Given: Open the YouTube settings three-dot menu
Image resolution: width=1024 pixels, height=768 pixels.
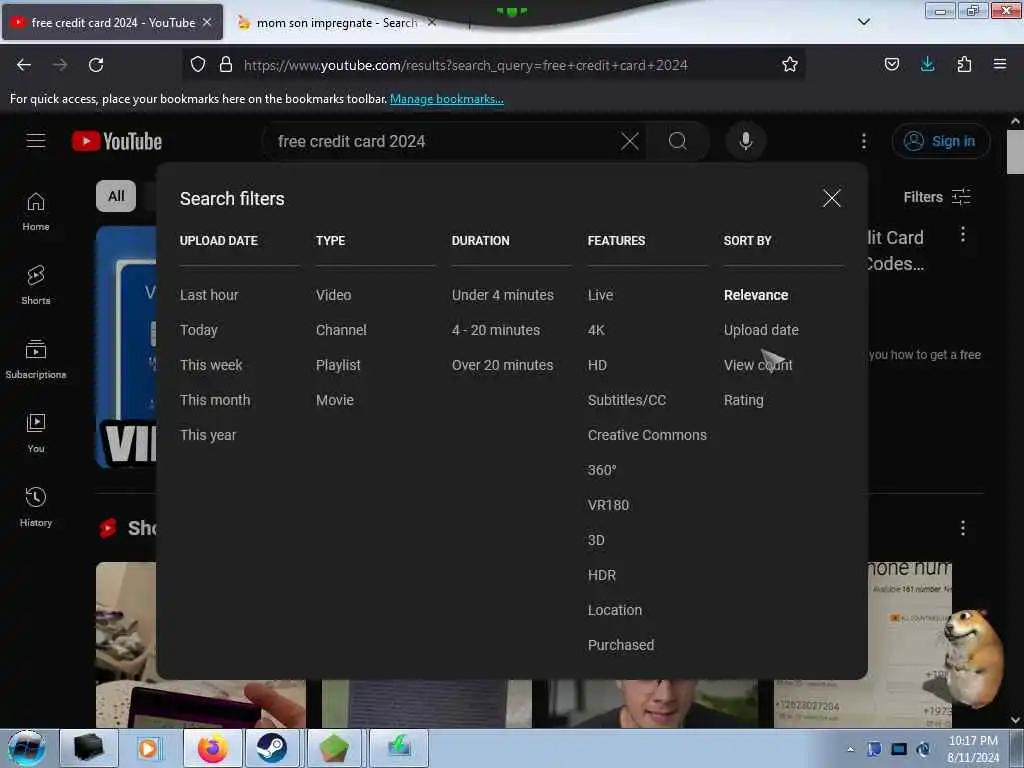Looking at the screenshot, I should point(863,141).
